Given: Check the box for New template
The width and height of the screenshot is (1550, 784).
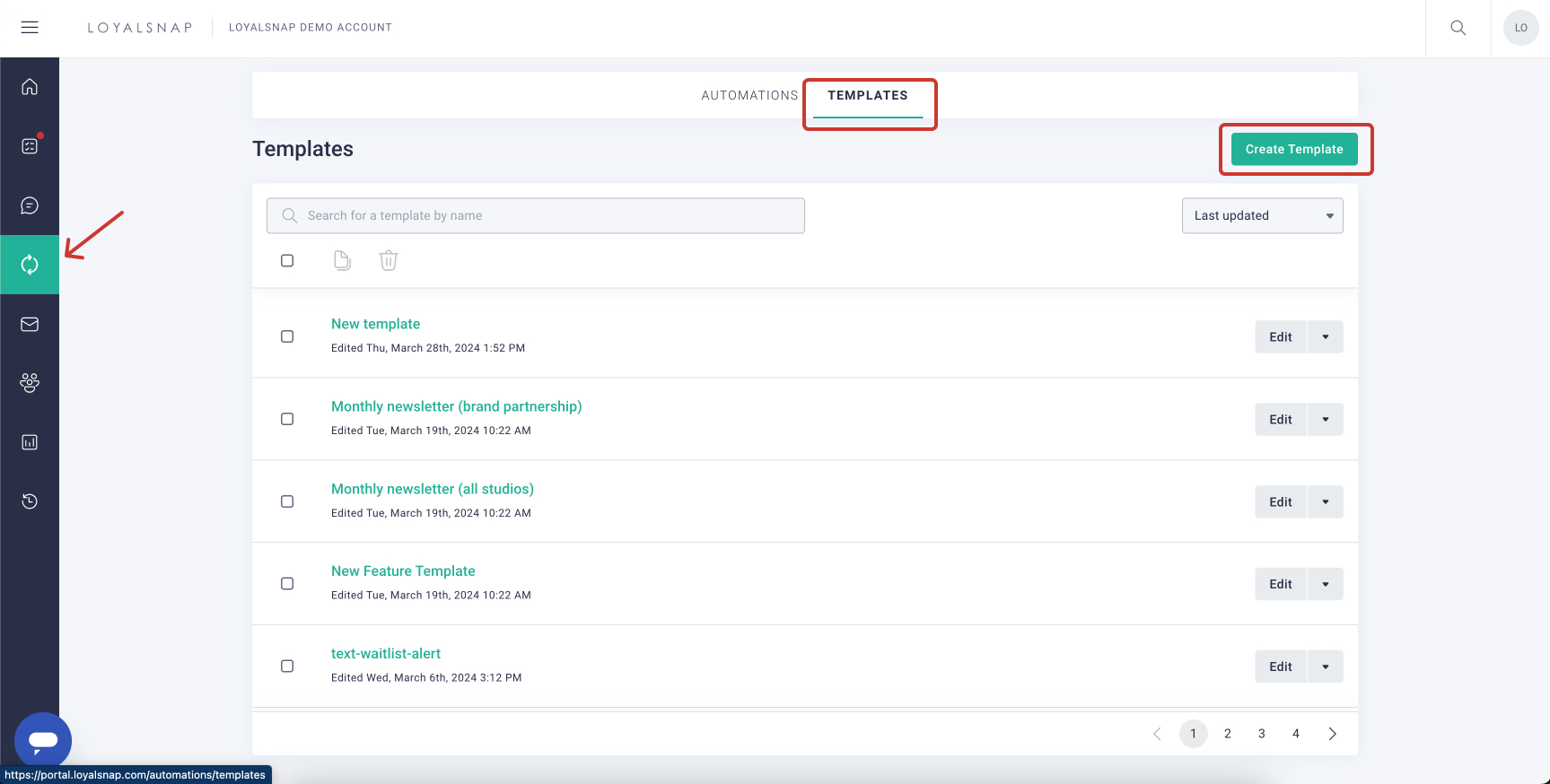Looking at the screenshot, I should pos(287,336).
